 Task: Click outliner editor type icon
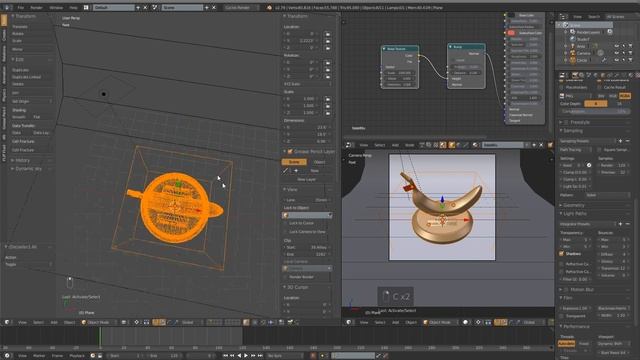(563, 17)
